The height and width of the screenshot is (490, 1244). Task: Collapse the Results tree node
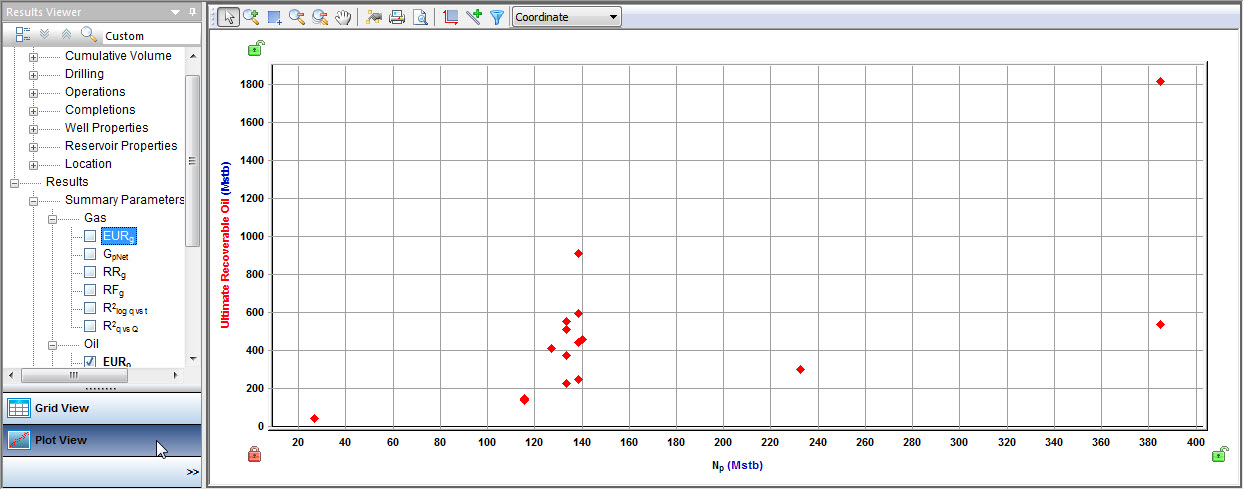click(15, 182)
